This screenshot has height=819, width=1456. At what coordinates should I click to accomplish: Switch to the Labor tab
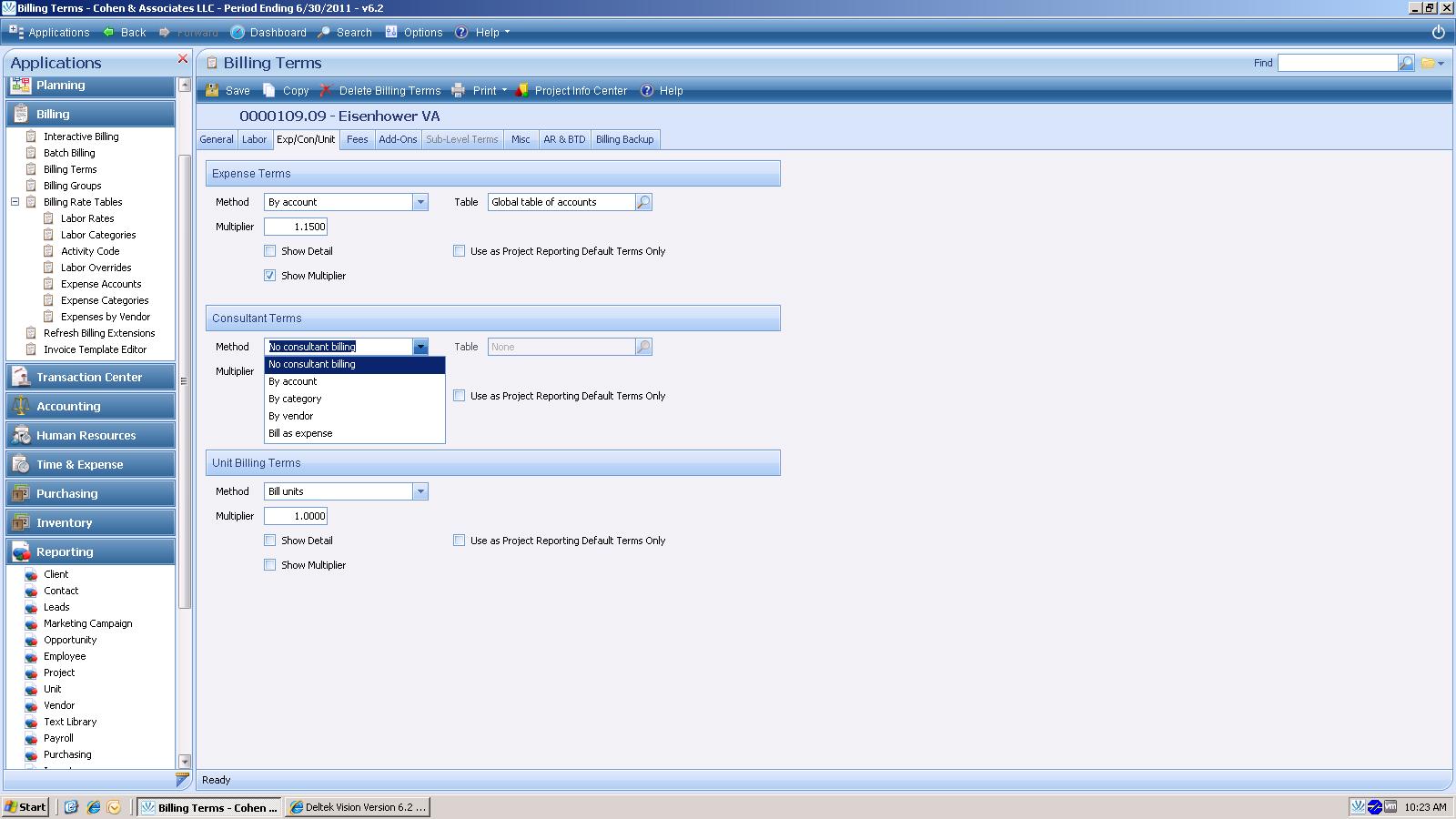point(254,139)
